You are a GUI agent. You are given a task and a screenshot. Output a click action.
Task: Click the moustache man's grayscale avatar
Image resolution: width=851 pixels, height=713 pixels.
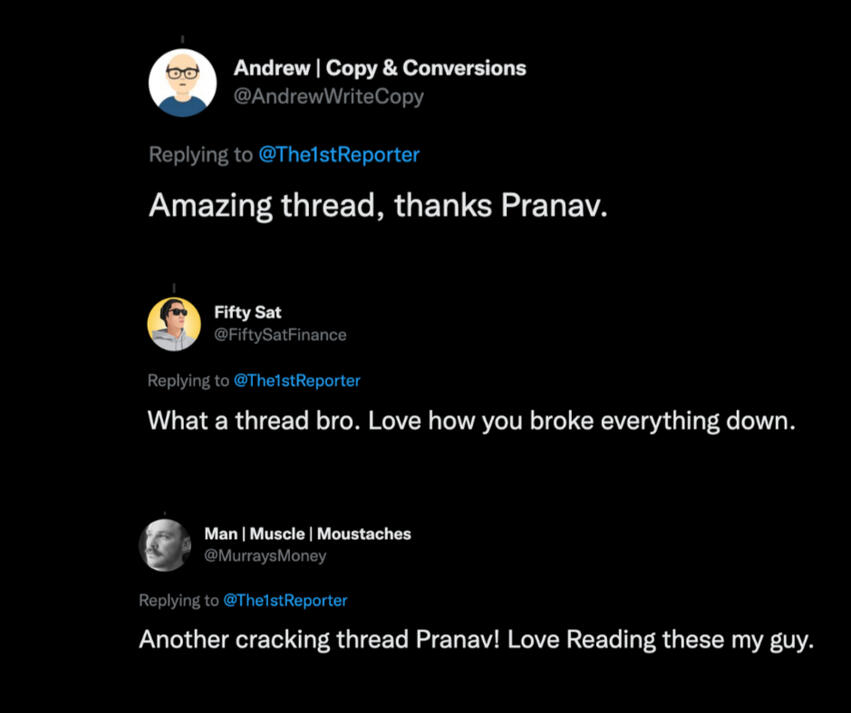click(165, 545)
